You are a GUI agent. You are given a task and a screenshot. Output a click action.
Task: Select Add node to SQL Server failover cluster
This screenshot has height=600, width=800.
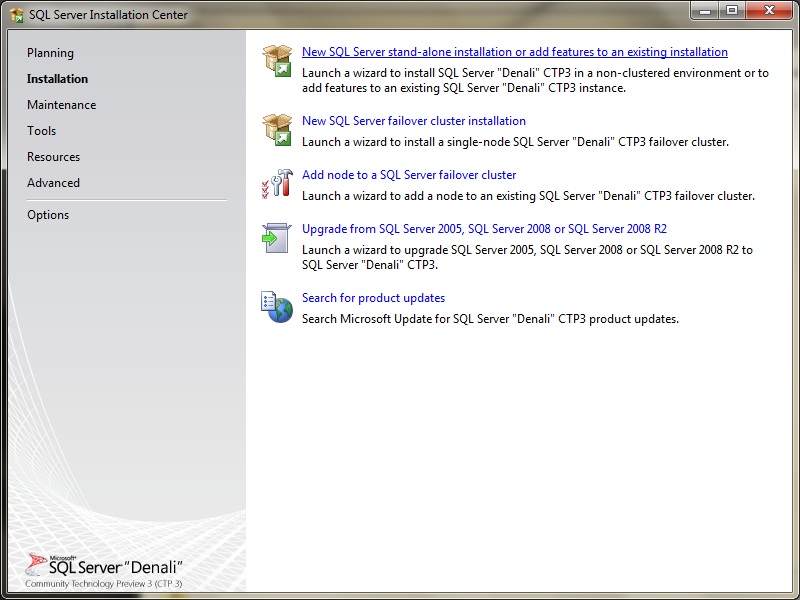tap(409, 175)
